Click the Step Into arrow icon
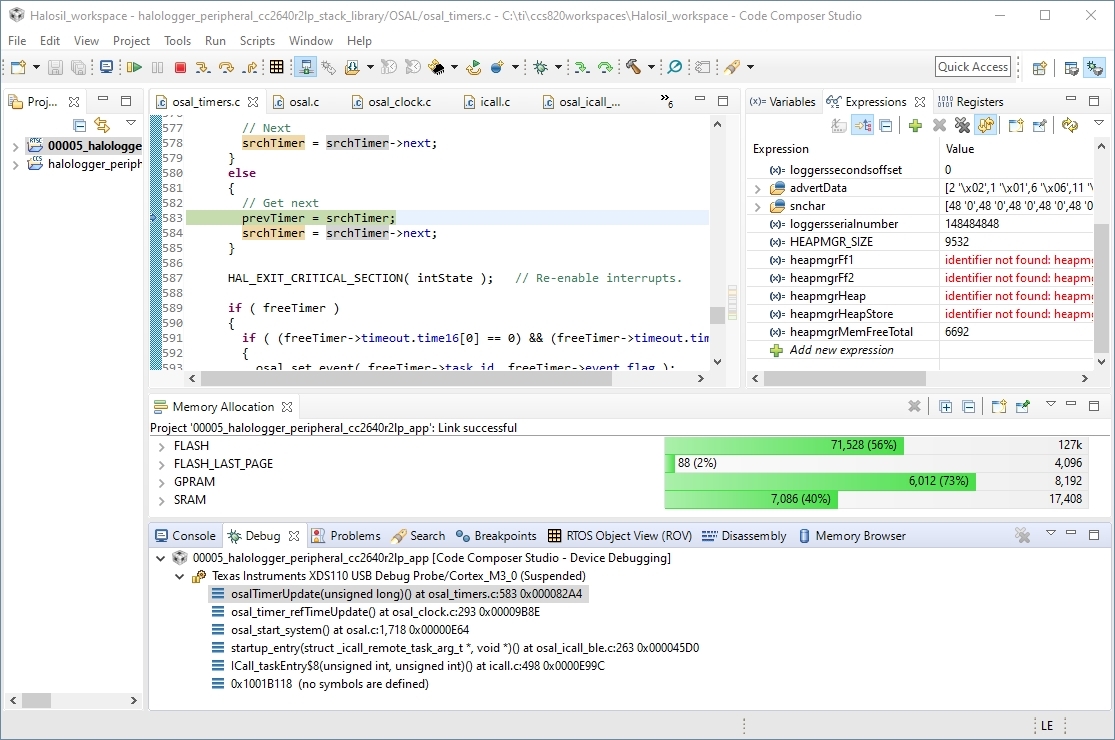The image size is (1115, 740). coord(203,68)
